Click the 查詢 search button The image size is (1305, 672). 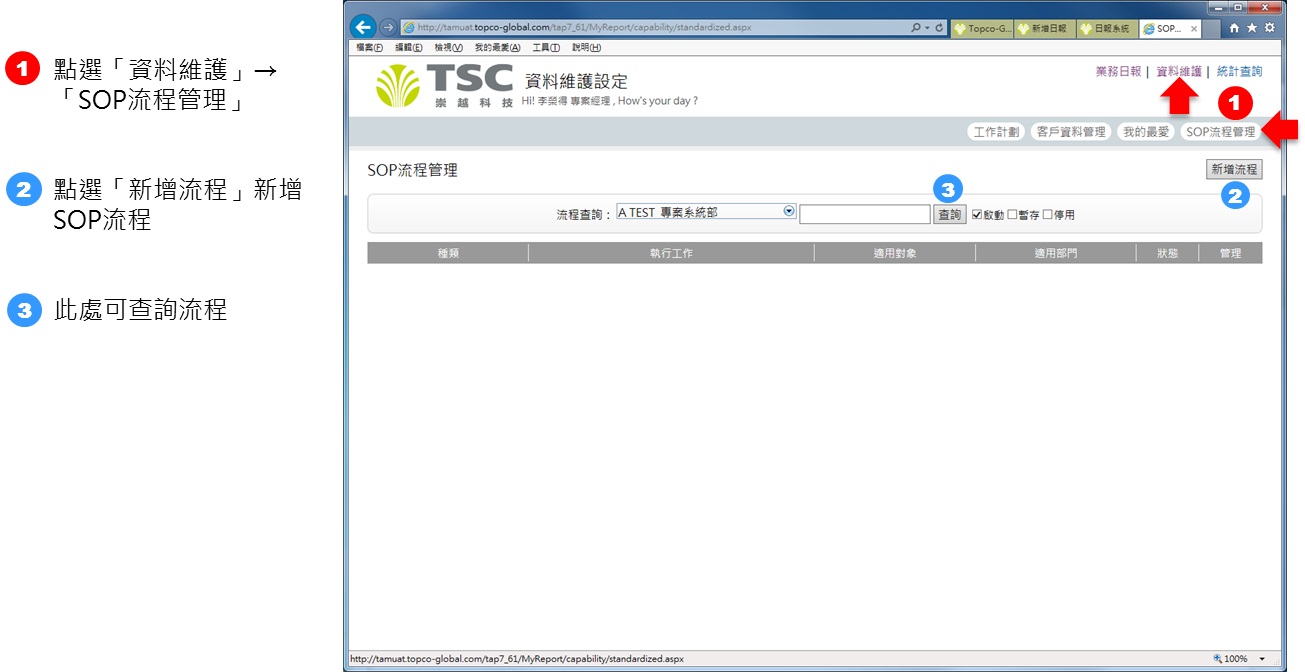(x=949, y=215)
